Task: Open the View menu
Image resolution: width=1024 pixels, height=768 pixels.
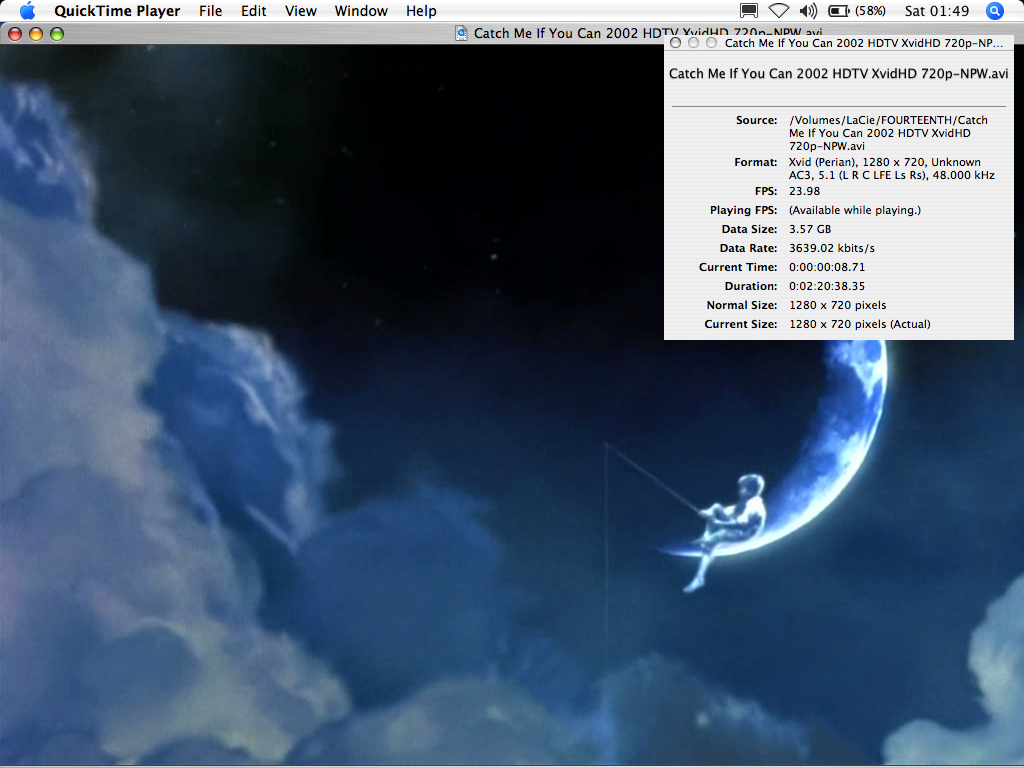Action: tap(300, 11)
